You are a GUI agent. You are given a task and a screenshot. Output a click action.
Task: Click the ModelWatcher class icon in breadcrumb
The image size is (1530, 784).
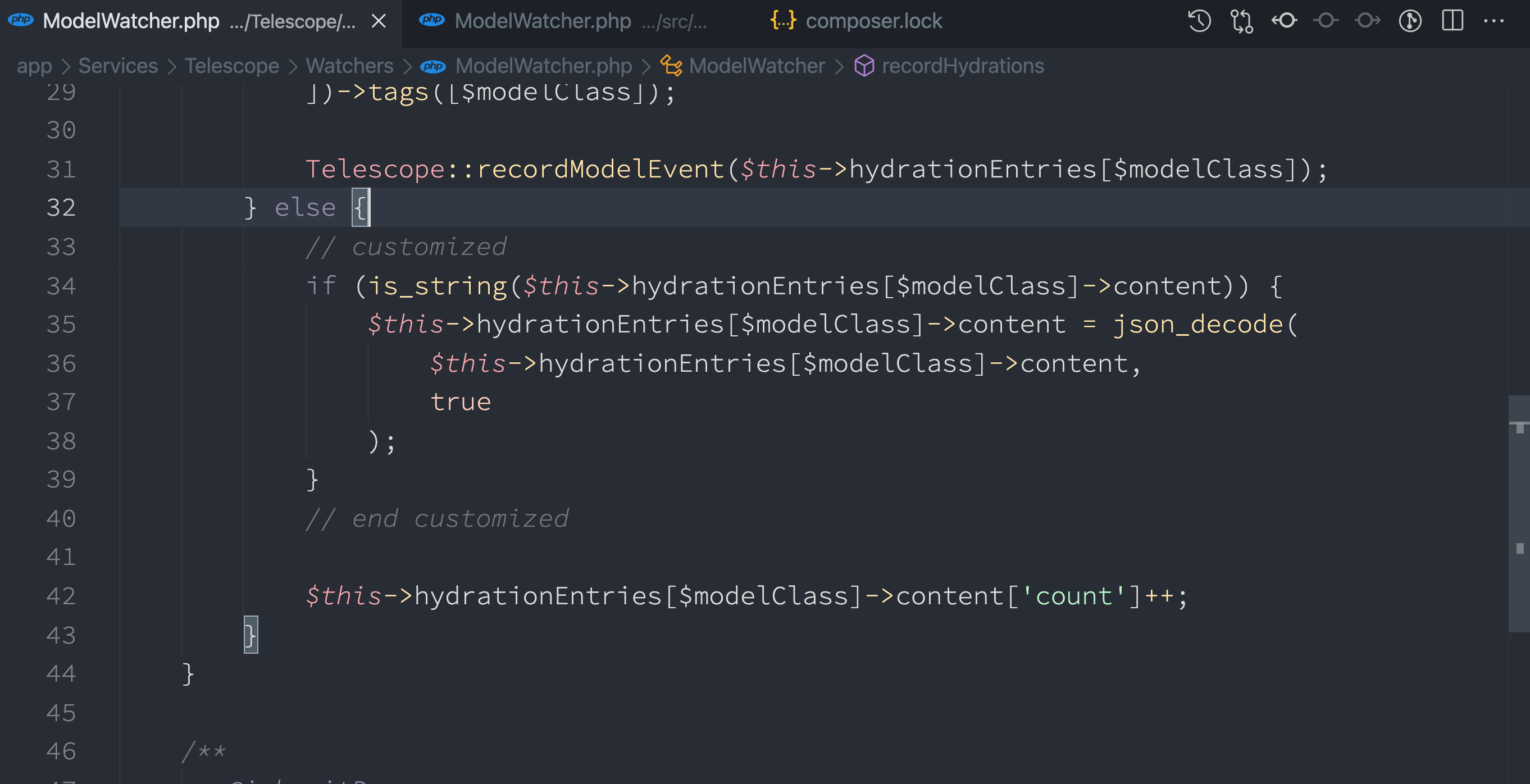672,66
